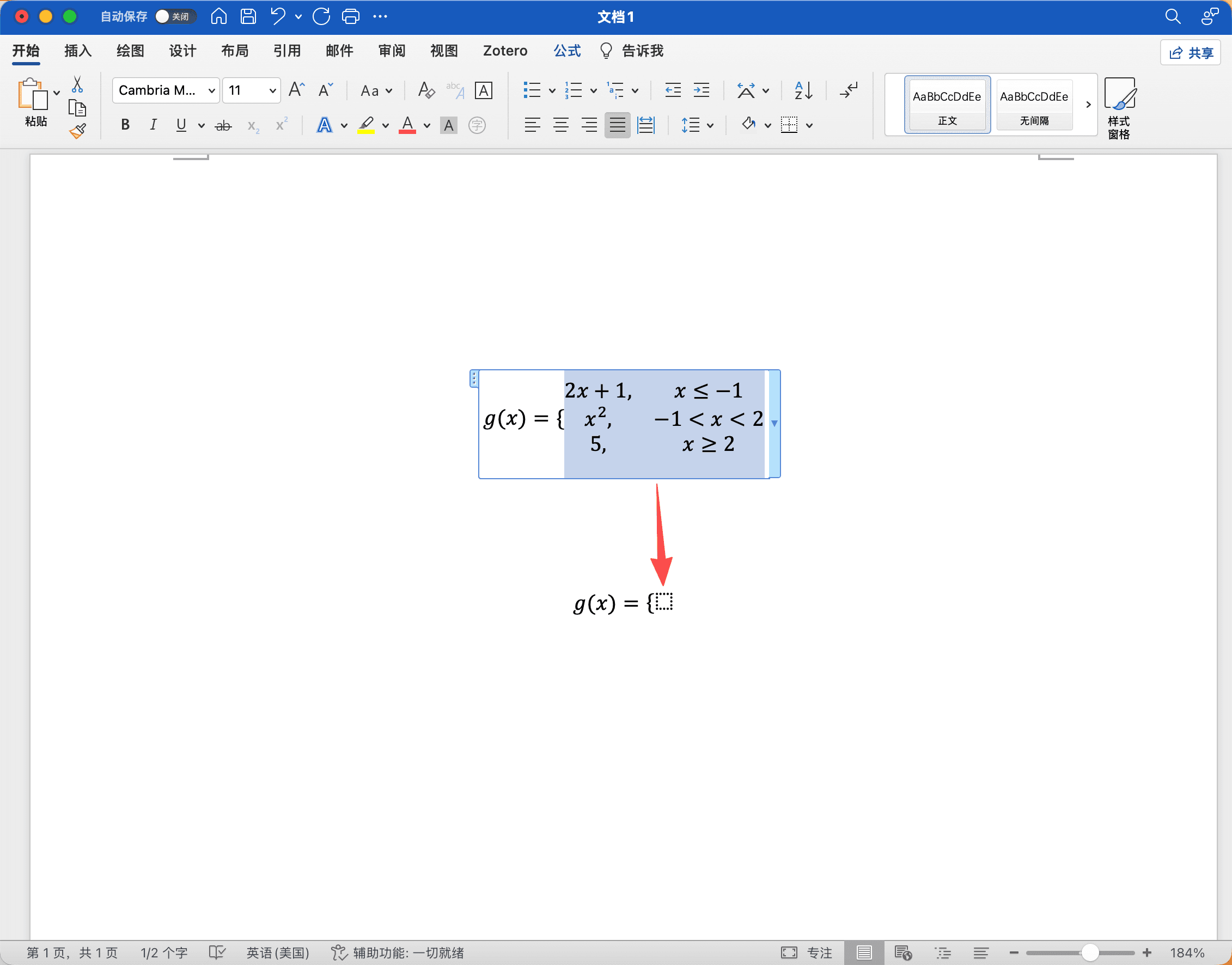The image size is (1232, 965).
Task: Toggle bold formatting
Action: [x=125, y=125]
